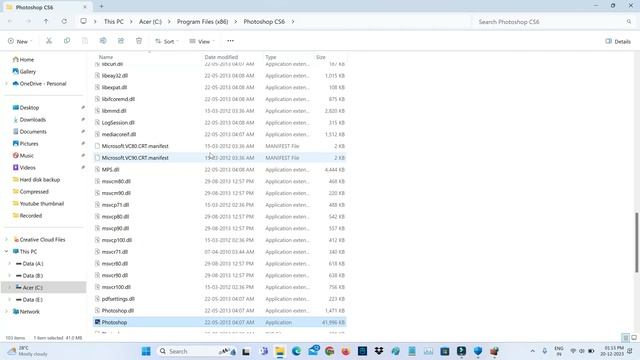
Task: Click taskbar Search box
Action: (x=197, y=351)
